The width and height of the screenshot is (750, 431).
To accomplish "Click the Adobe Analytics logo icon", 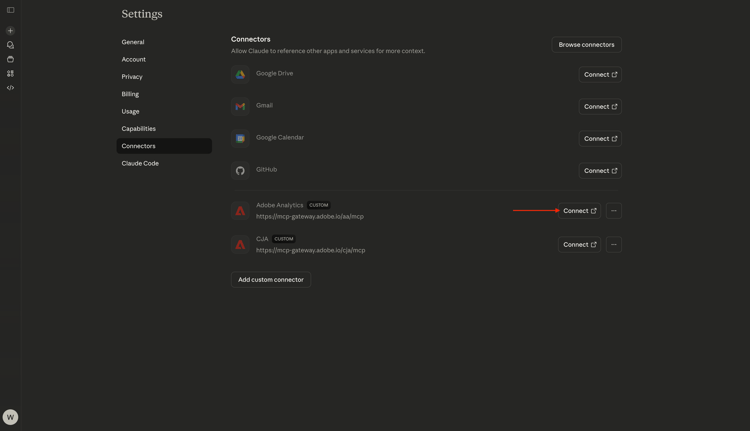I will click(240, 211).
